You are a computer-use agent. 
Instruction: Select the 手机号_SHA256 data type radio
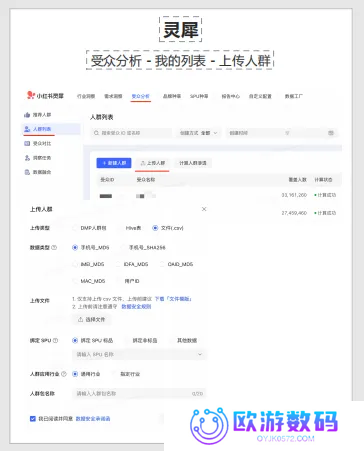click(123, 247)
